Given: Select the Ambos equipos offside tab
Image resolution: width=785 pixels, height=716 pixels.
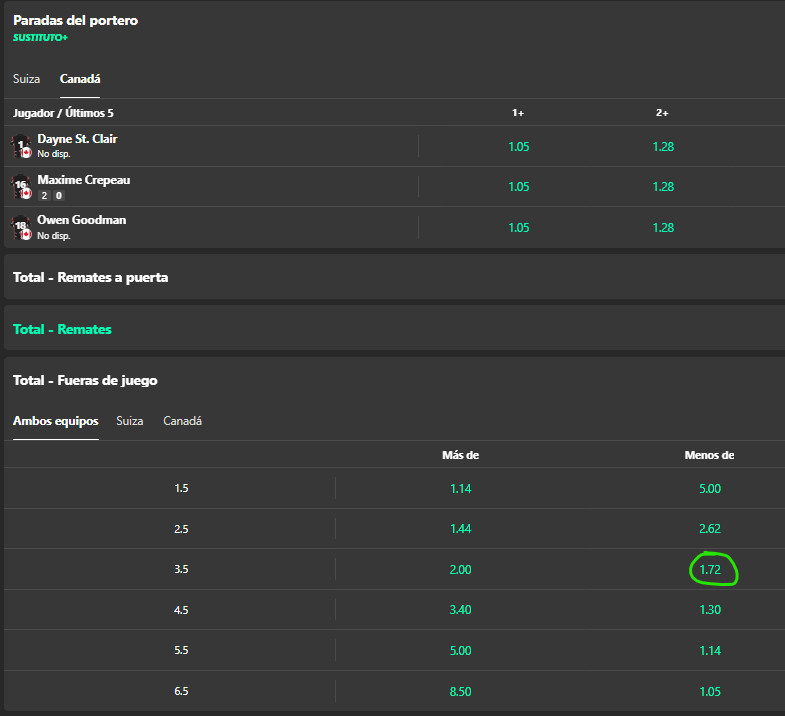Looking at the screenshot, I should pos(56,421).
